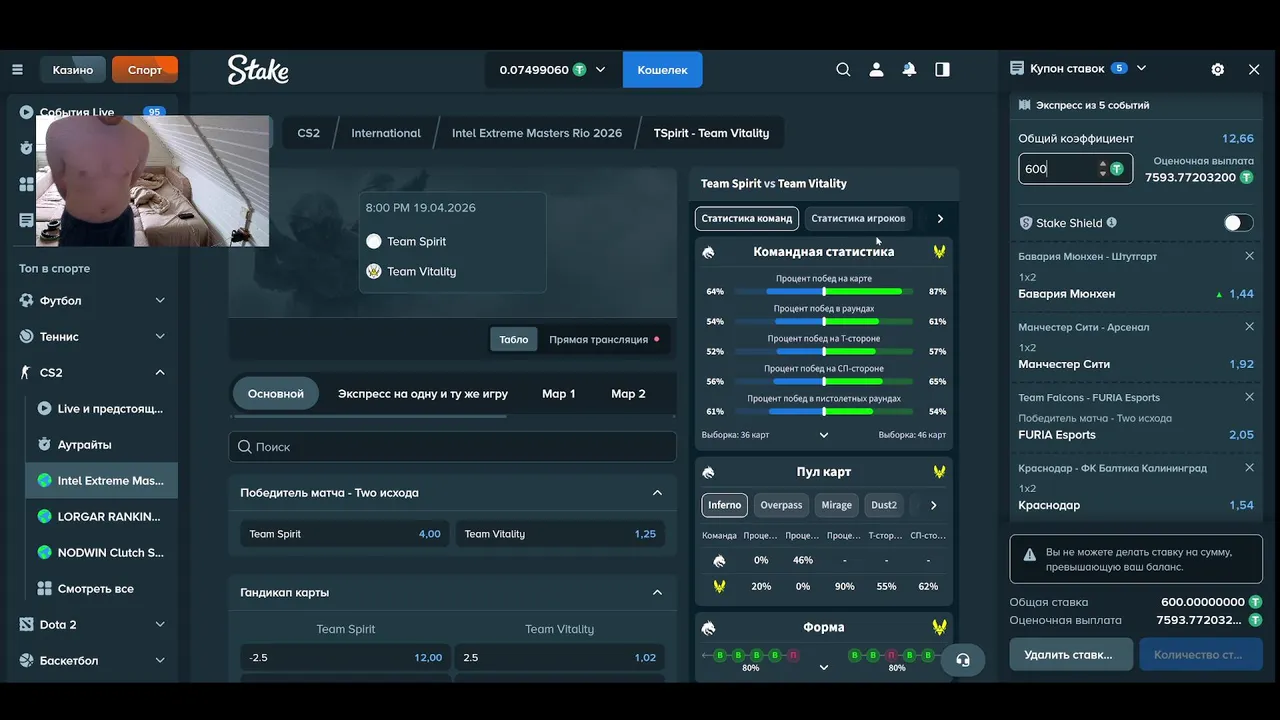Open balance currency dropdown
Viewport: 1280px width, 720px height.
[x=600, y=70]
